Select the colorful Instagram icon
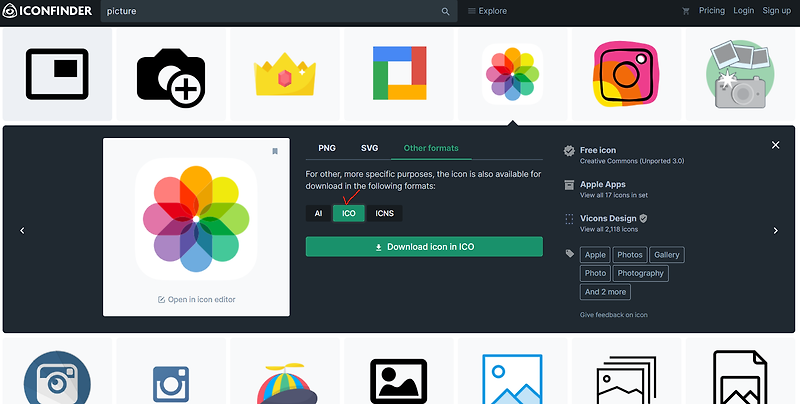This screenshot has height=404, width=800. pyautogui.click(x=627, y=74)
